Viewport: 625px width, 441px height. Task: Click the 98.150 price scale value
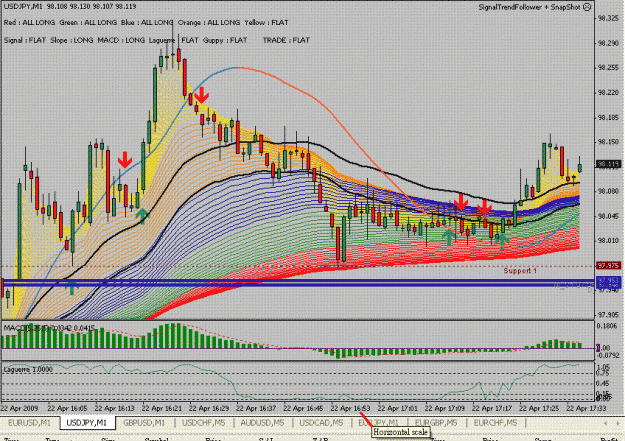point(608,142)
